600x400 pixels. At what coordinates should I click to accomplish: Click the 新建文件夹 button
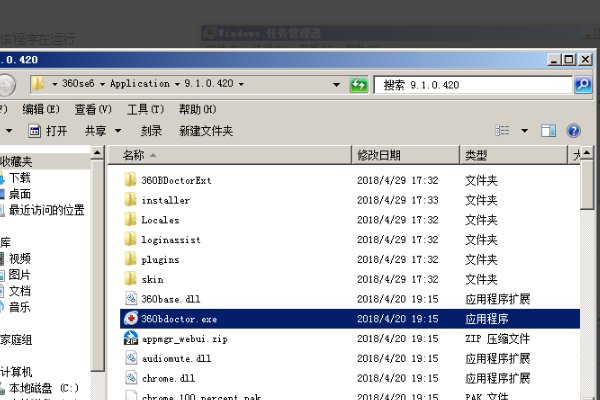pos(206,131)
